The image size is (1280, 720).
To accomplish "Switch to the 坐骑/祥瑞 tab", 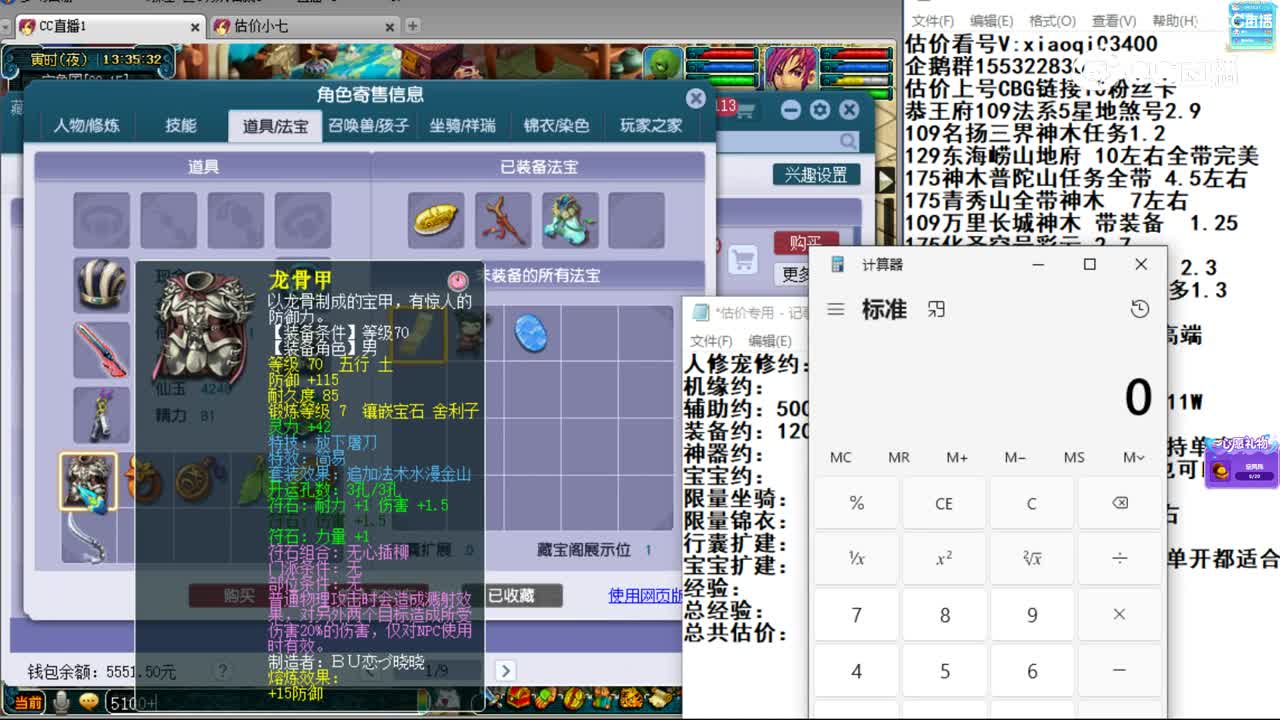I will (463, 125).
